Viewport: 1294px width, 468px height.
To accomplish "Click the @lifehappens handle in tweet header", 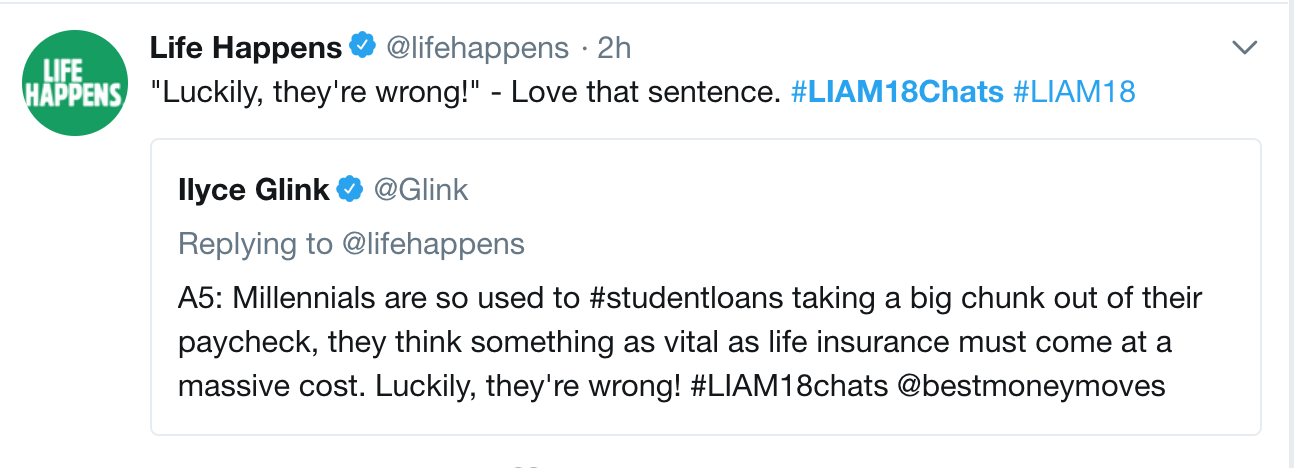I will [477, 47].
